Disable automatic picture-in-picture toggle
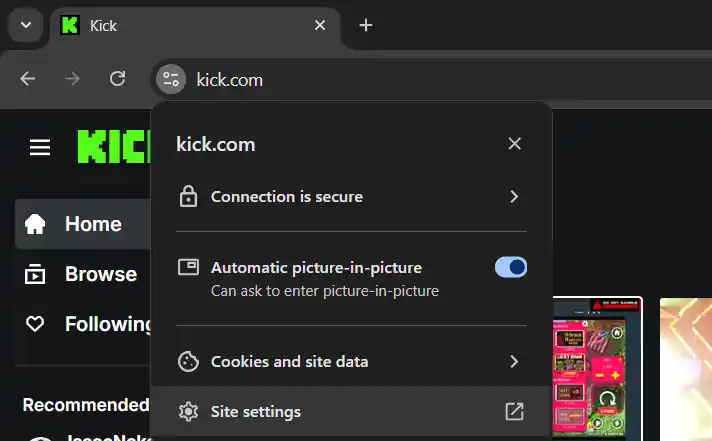This screenshot has width=712, height=441. pyautogui.click(x=511, y=267)
